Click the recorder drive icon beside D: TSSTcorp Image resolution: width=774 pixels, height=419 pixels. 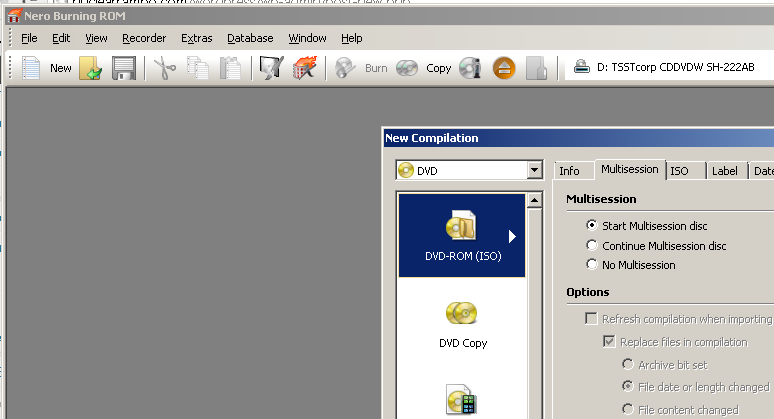click(x=582, y=67)
